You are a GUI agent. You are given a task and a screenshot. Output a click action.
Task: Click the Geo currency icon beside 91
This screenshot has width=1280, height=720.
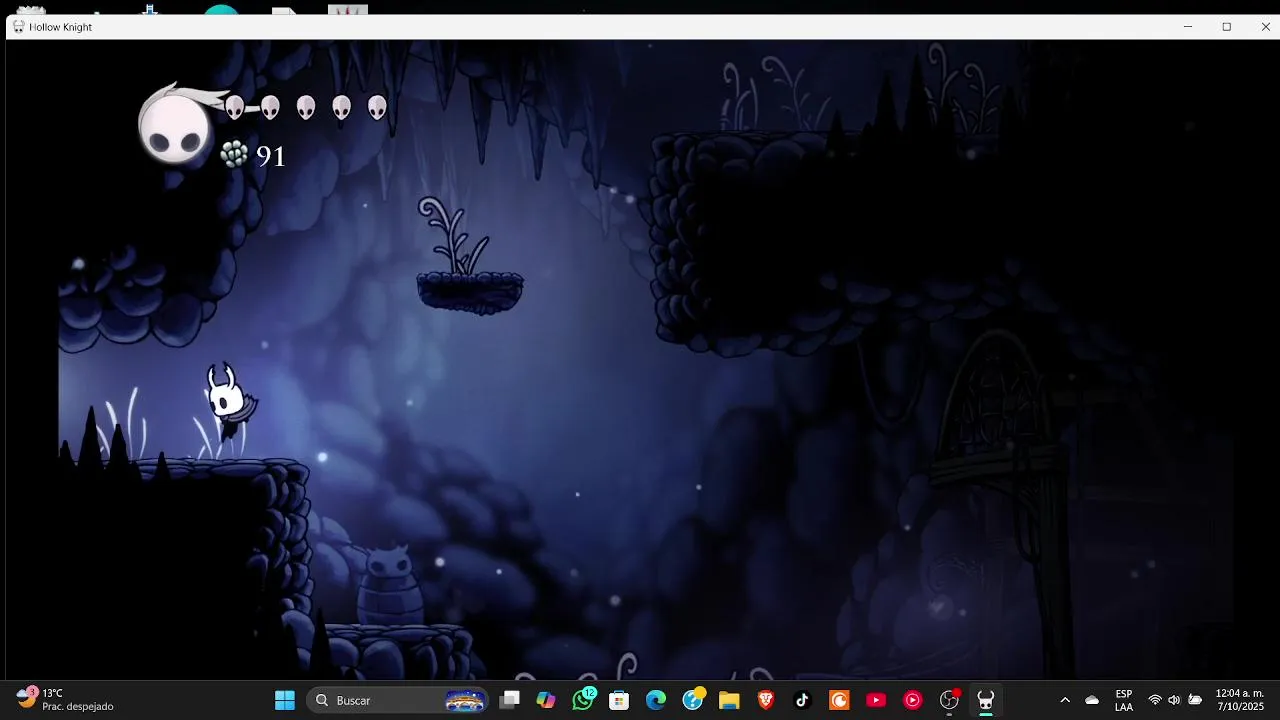pos(234,154)
